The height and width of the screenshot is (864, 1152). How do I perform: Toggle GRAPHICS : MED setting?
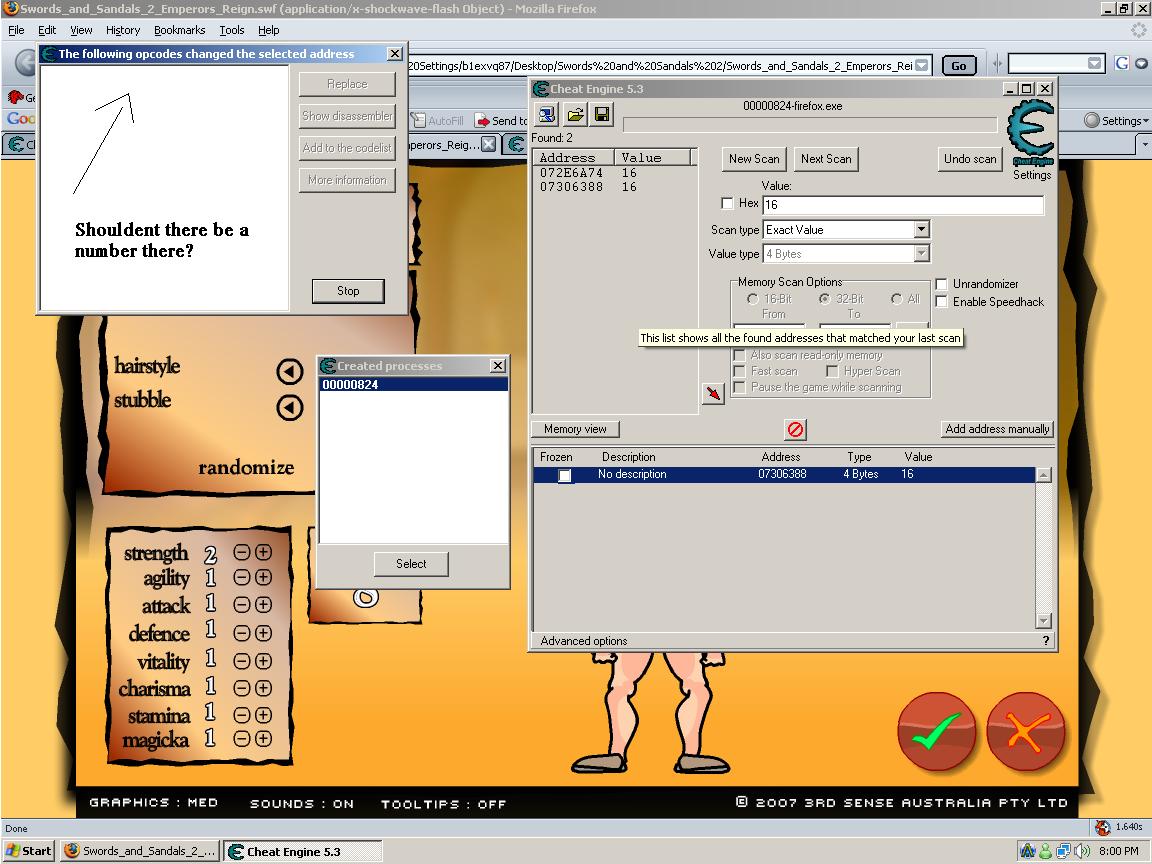click(154, 802)
